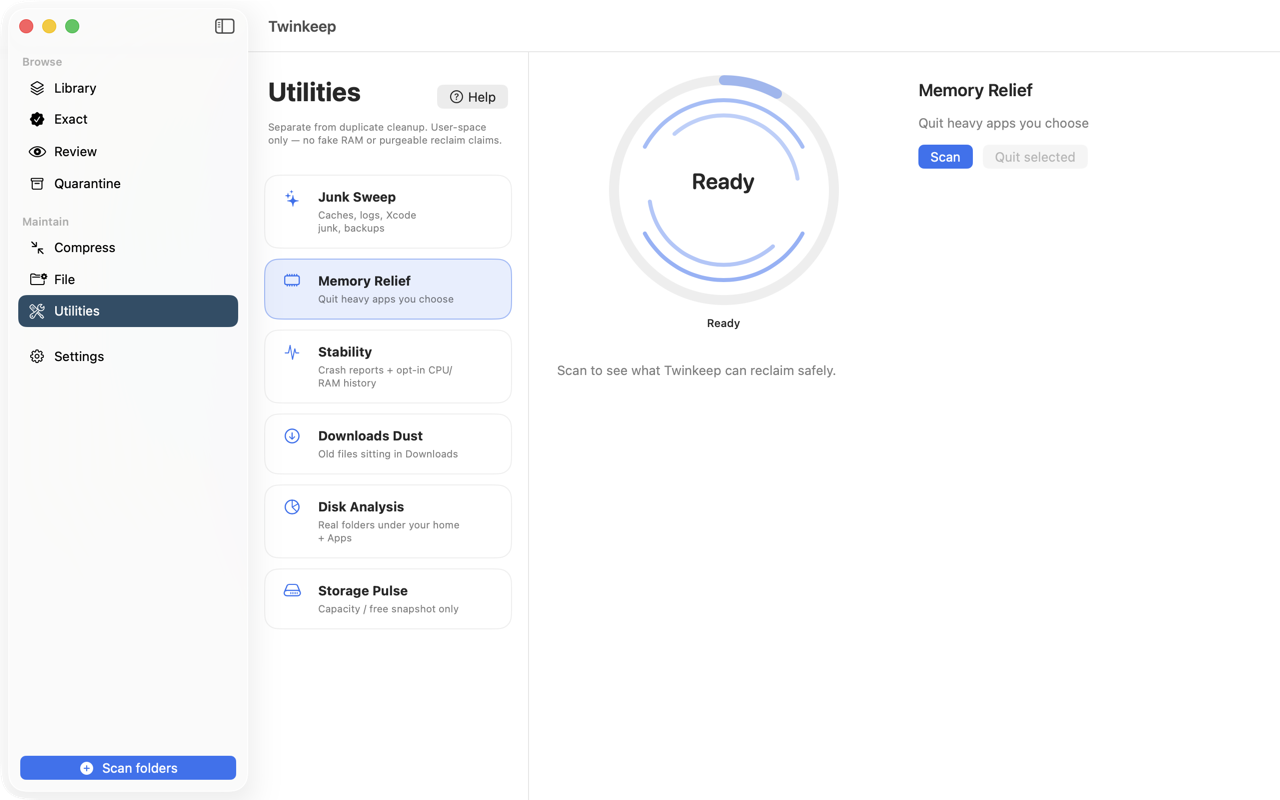Click the Junk Sweep sparkle icon

292,198
